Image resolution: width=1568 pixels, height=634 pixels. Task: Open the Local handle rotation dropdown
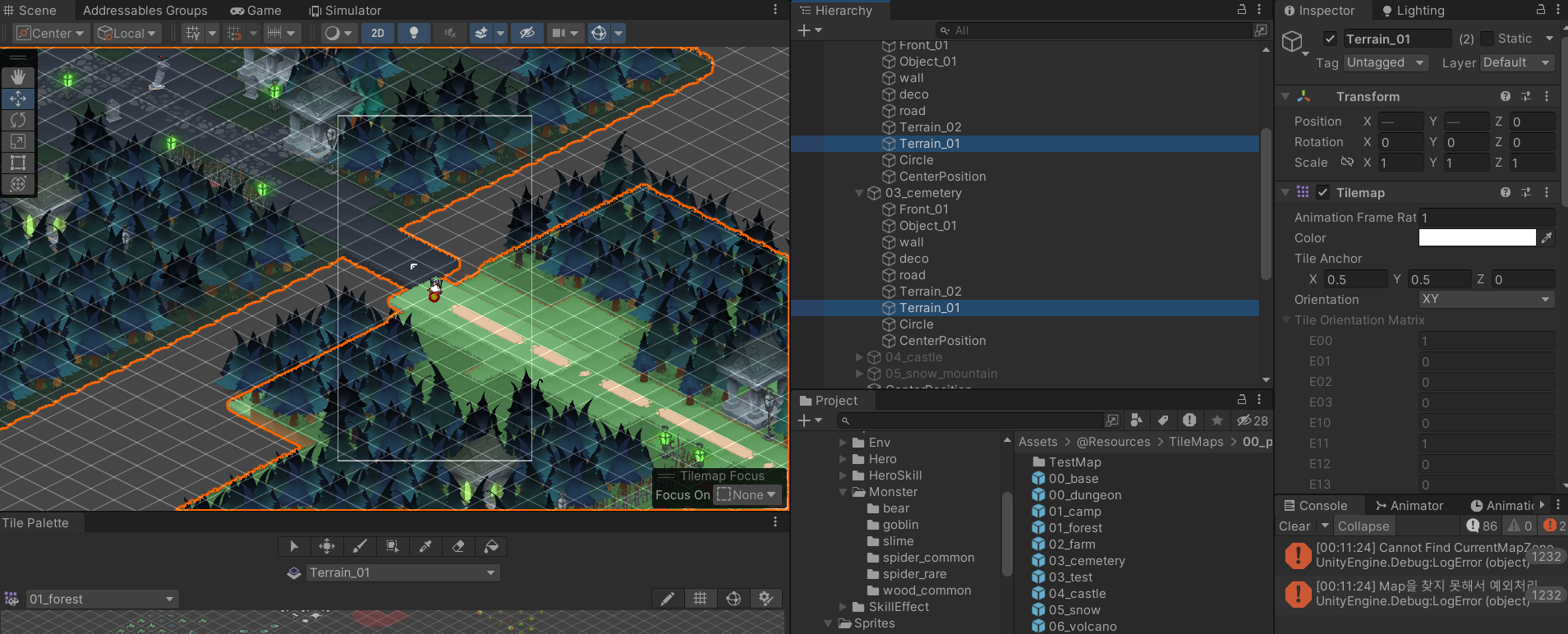[x=126, y=33]
